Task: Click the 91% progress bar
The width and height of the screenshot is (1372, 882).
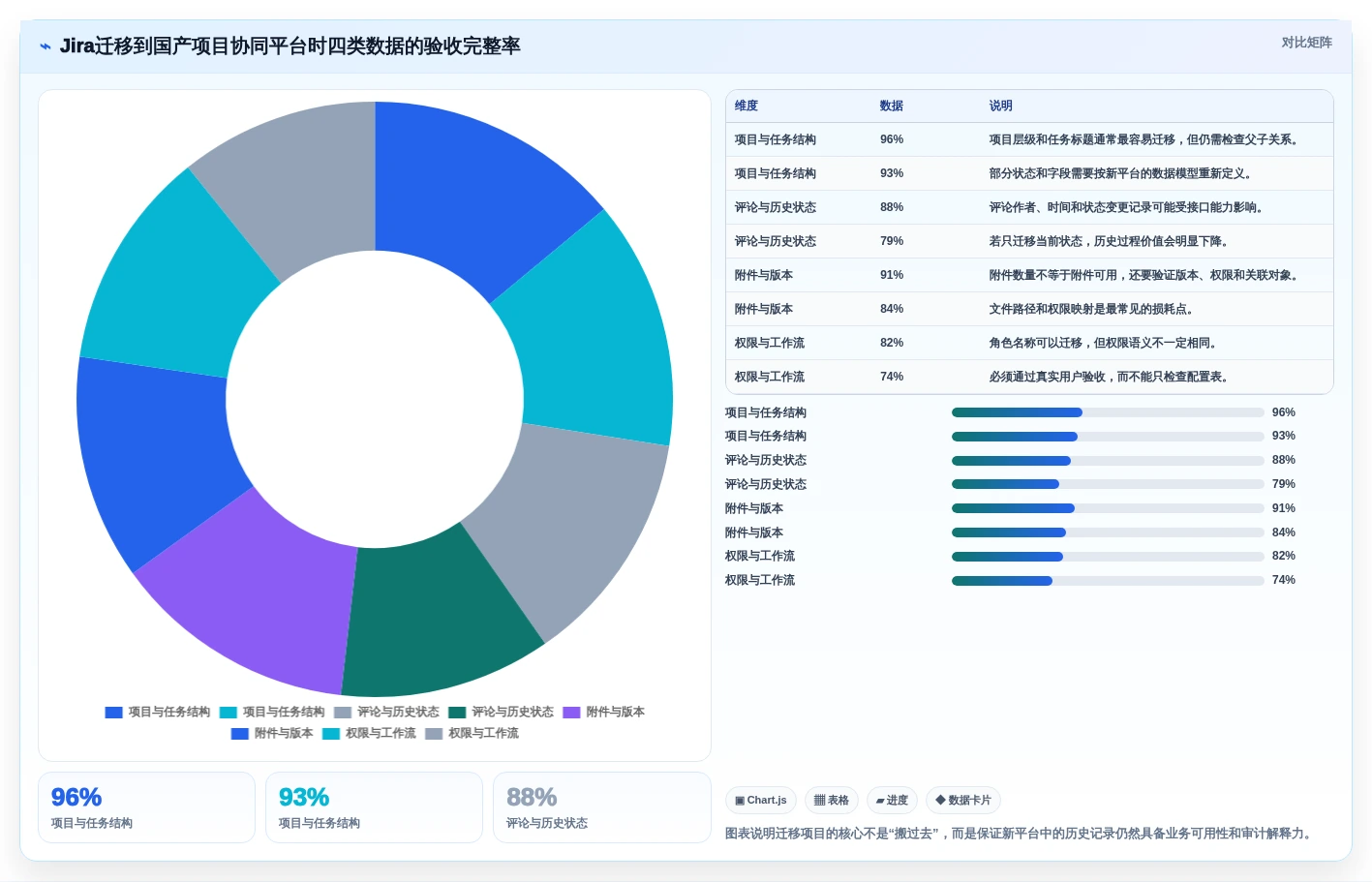Action: pyautogui.click(x=1108, y=508)
